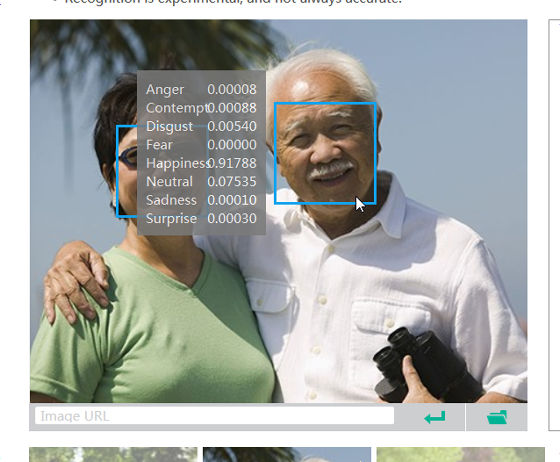Choose the middle sample thumbnail below the image
This screenshot has height=462, width=560.
[x=287, y=454]
